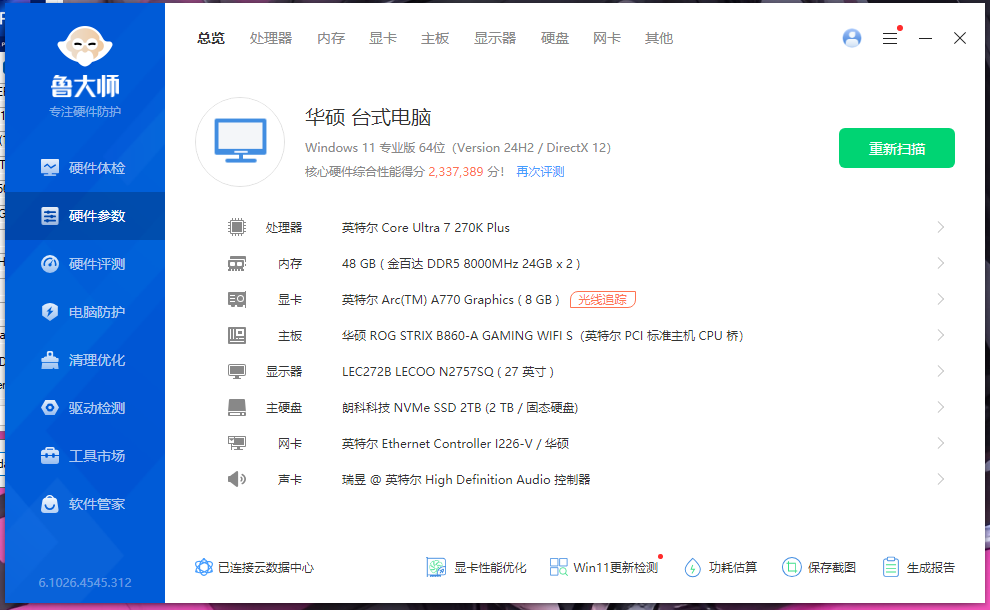Viewport: 990px width, 610px height.
Task: Minimize the 鲁大师 window
Action: 926,39
